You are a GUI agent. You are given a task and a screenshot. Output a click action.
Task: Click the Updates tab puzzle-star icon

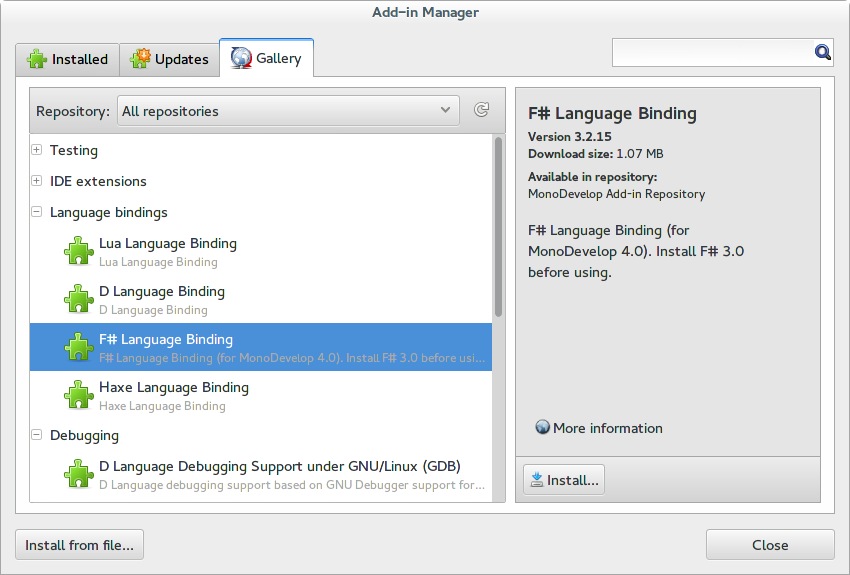pos(140,58)
